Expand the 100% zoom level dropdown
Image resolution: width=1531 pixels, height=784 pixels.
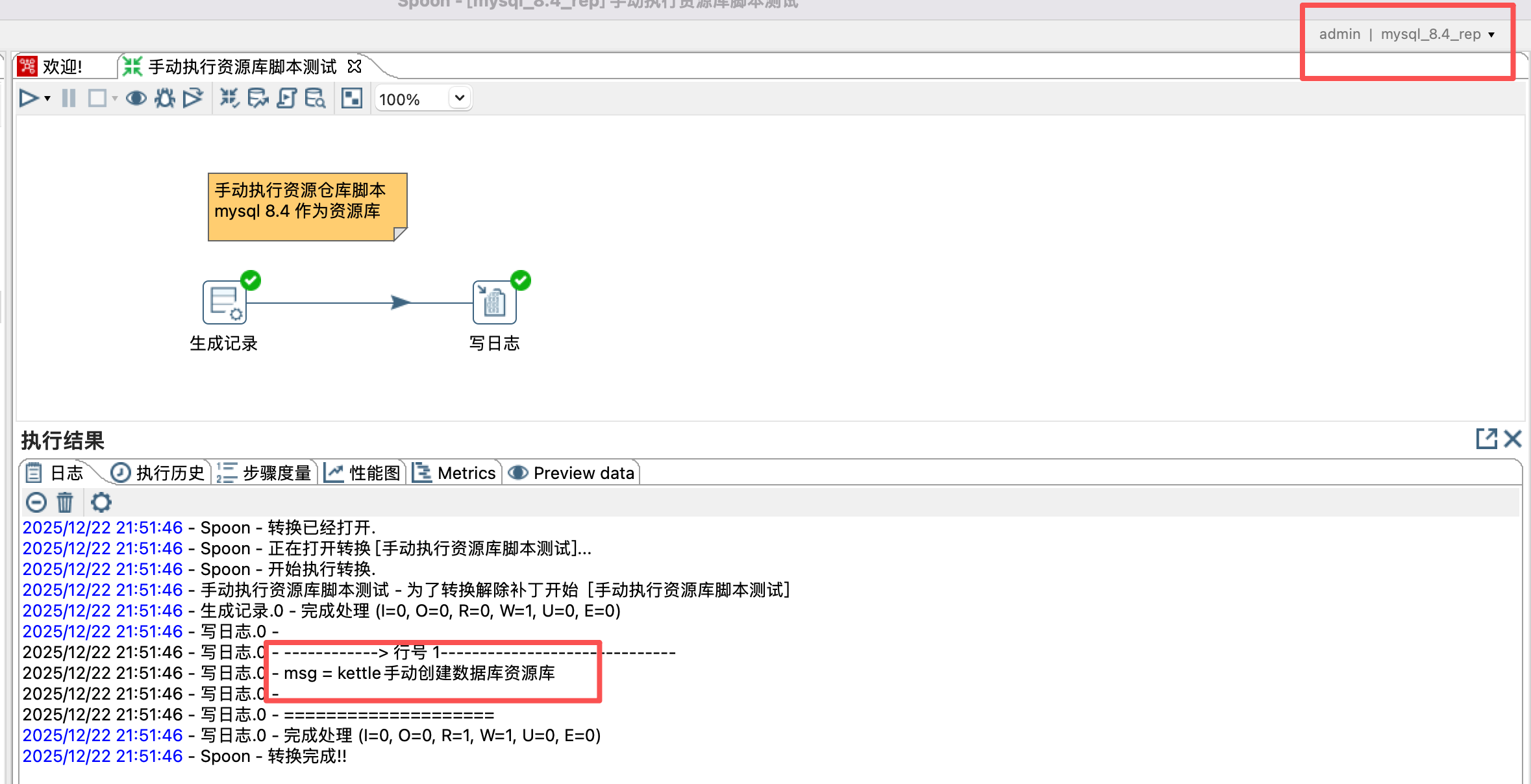[x=460, y=99]
